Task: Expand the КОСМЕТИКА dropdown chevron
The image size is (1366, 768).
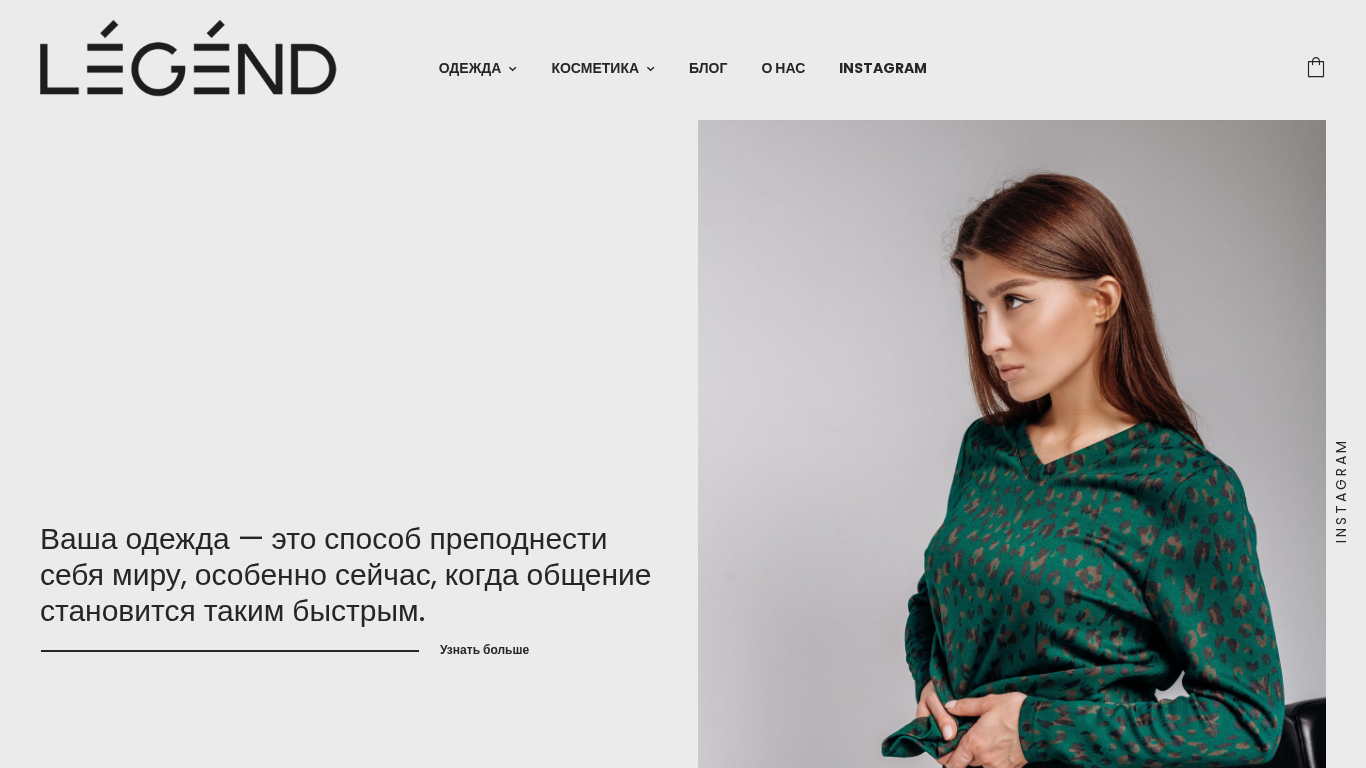Action: (651, 69)
